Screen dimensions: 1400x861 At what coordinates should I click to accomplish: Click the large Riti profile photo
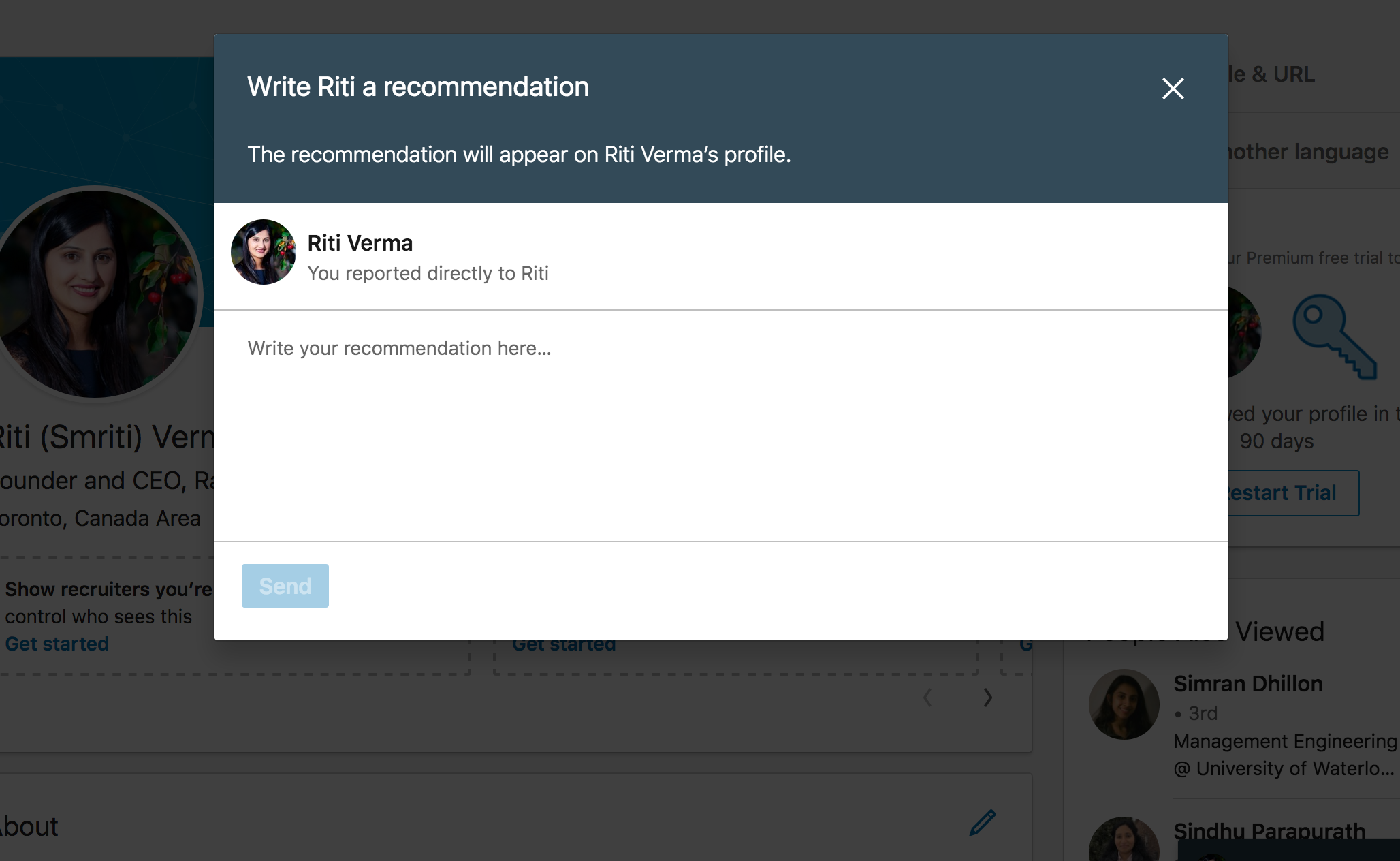[95, 293]
